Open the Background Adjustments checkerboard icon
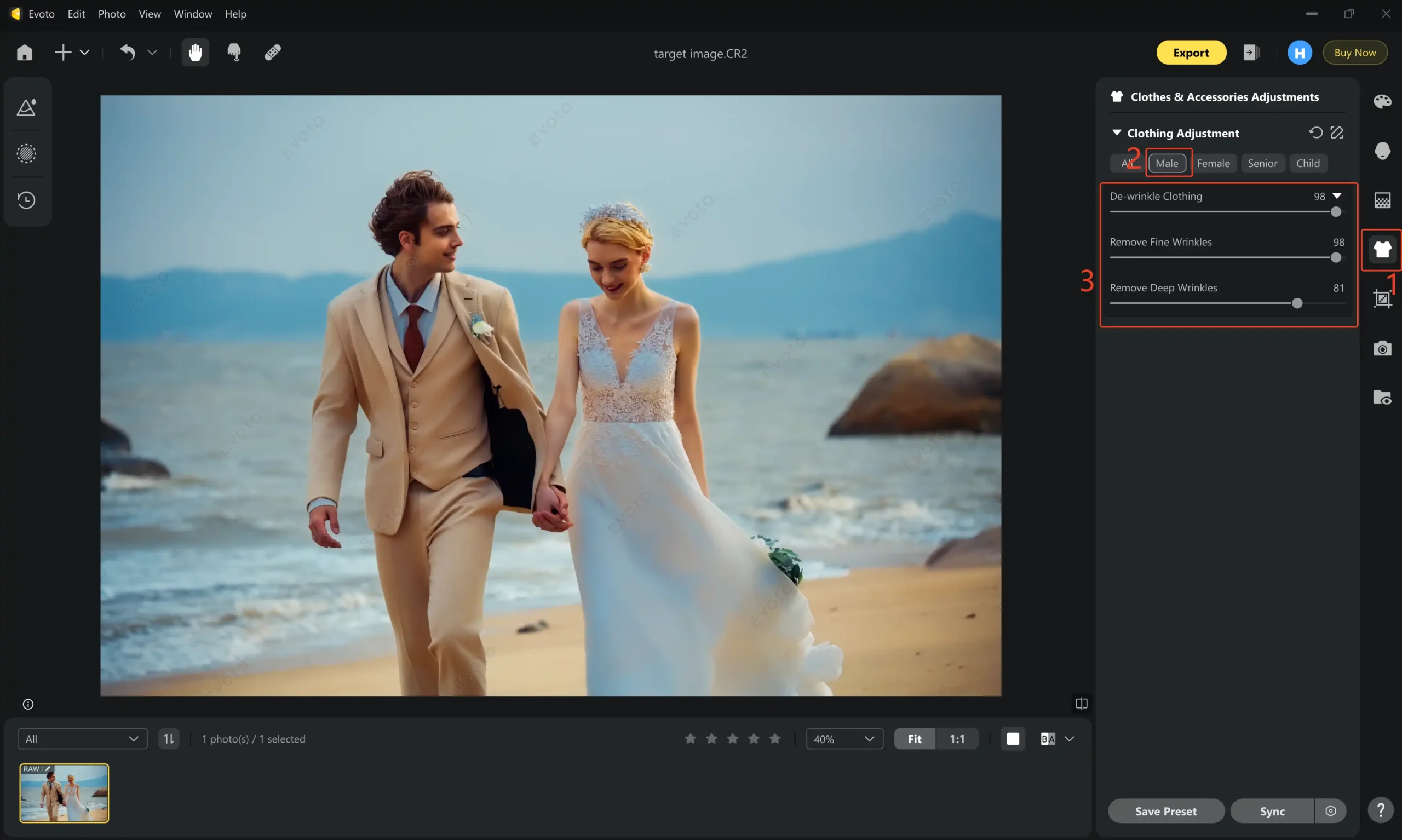Viewport: 1402px width, 840px height. tap(1382, 200)
